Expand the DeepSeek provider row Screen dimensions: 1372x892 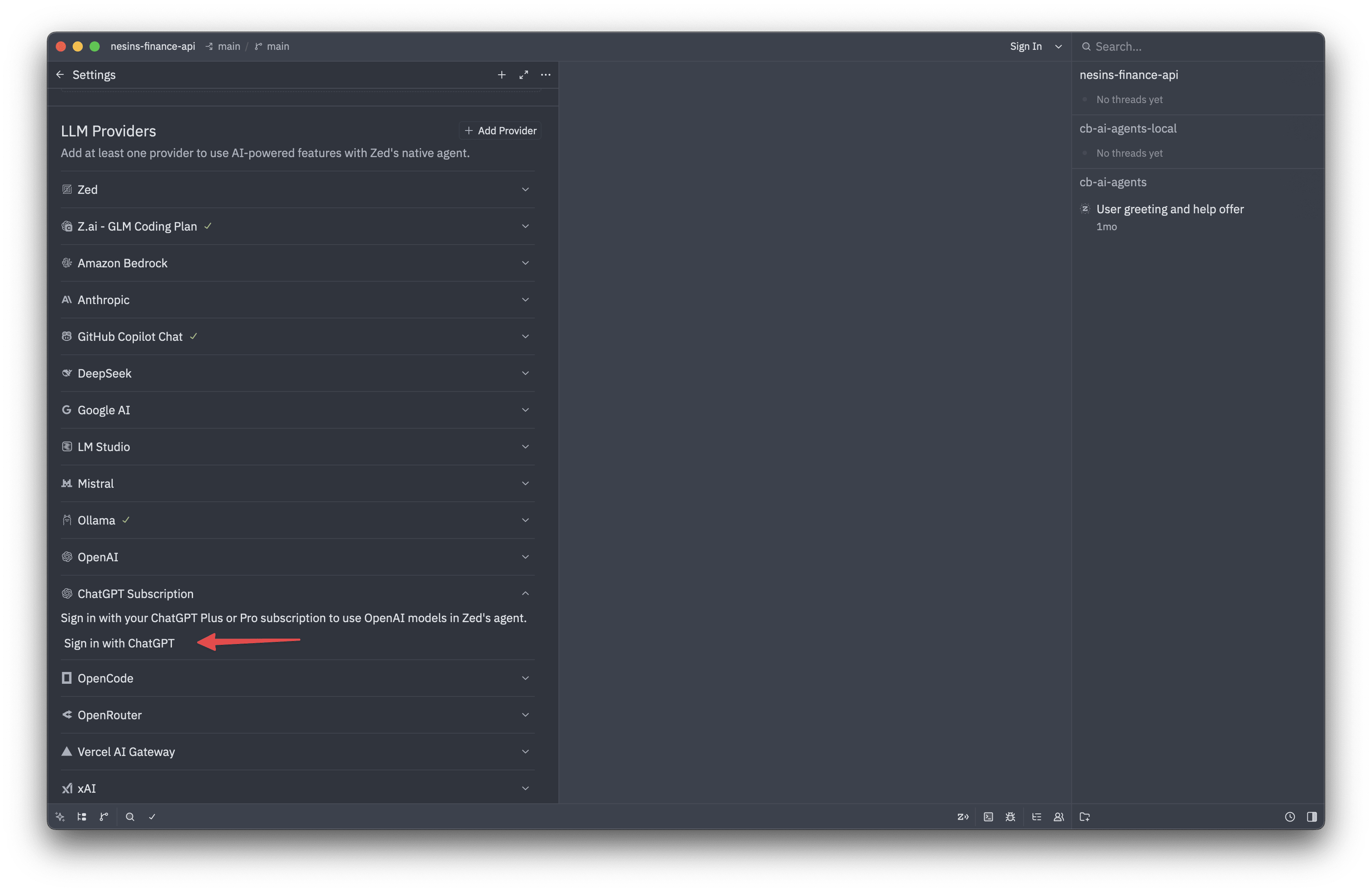(297, 373)
